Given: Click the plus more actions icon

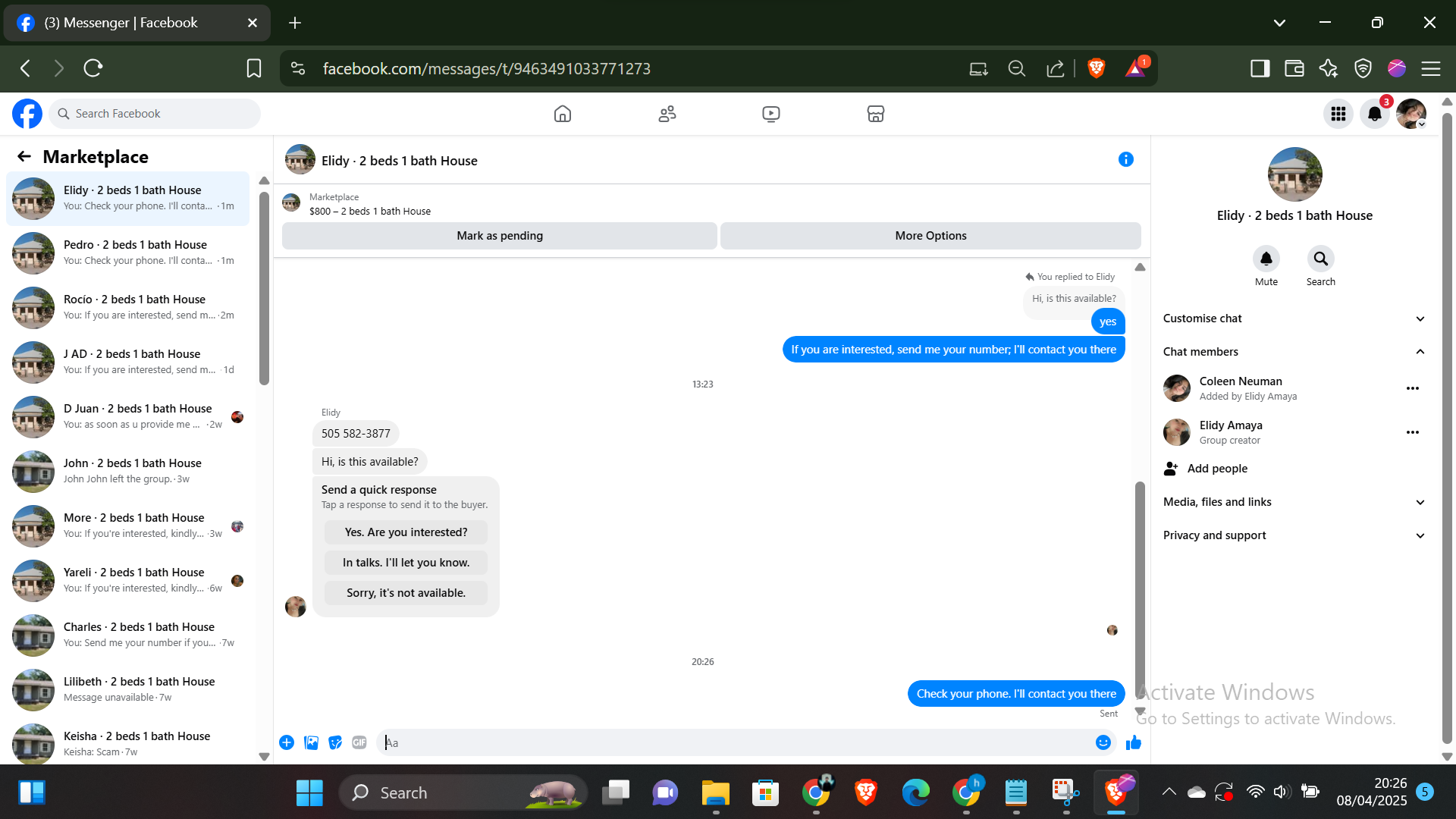Looking at the screenshot, I should pyautogui.click(x=287, y=742).
